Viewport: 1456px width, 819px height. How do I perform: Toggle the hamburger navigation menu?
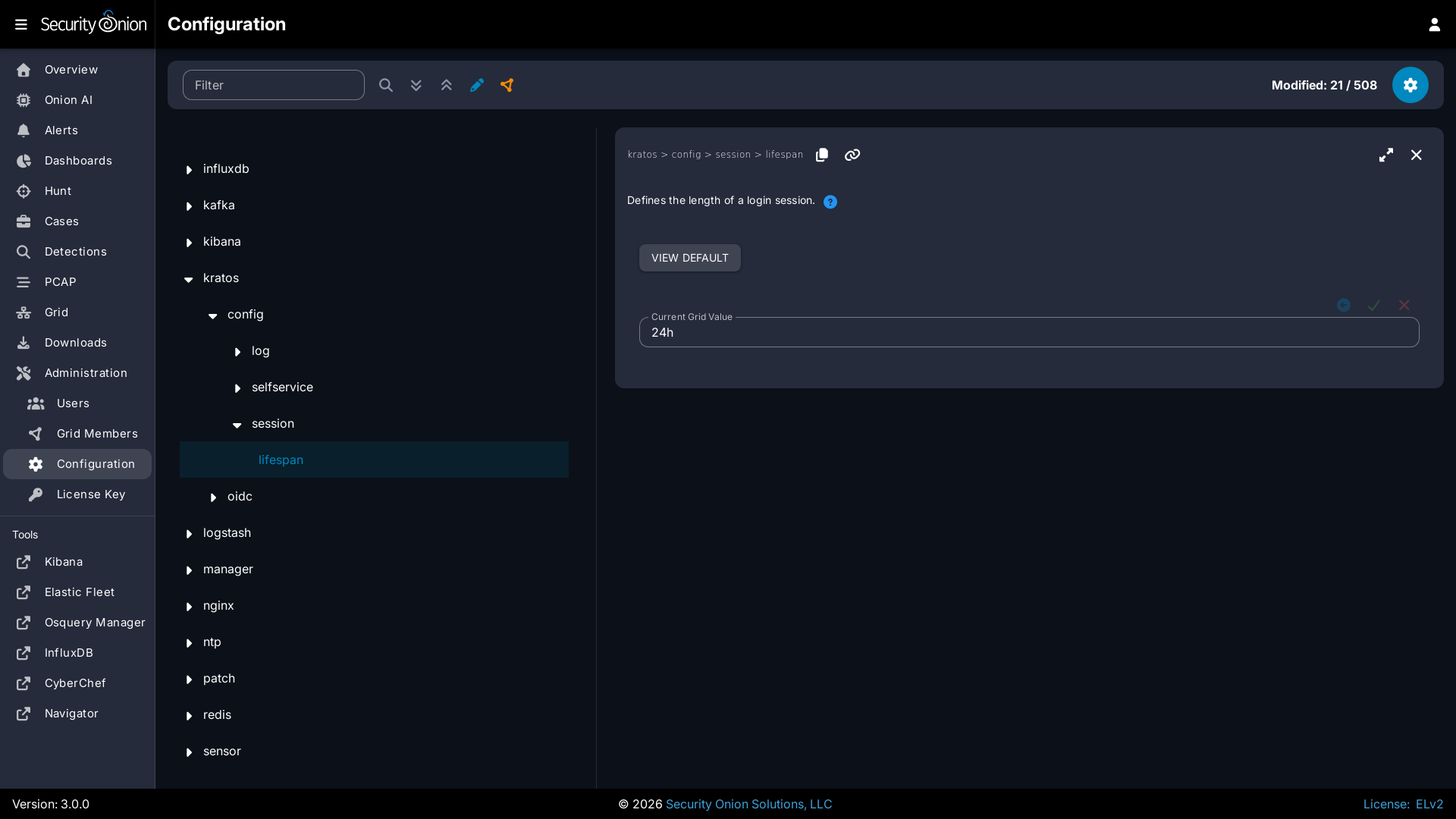coord(21,24)
